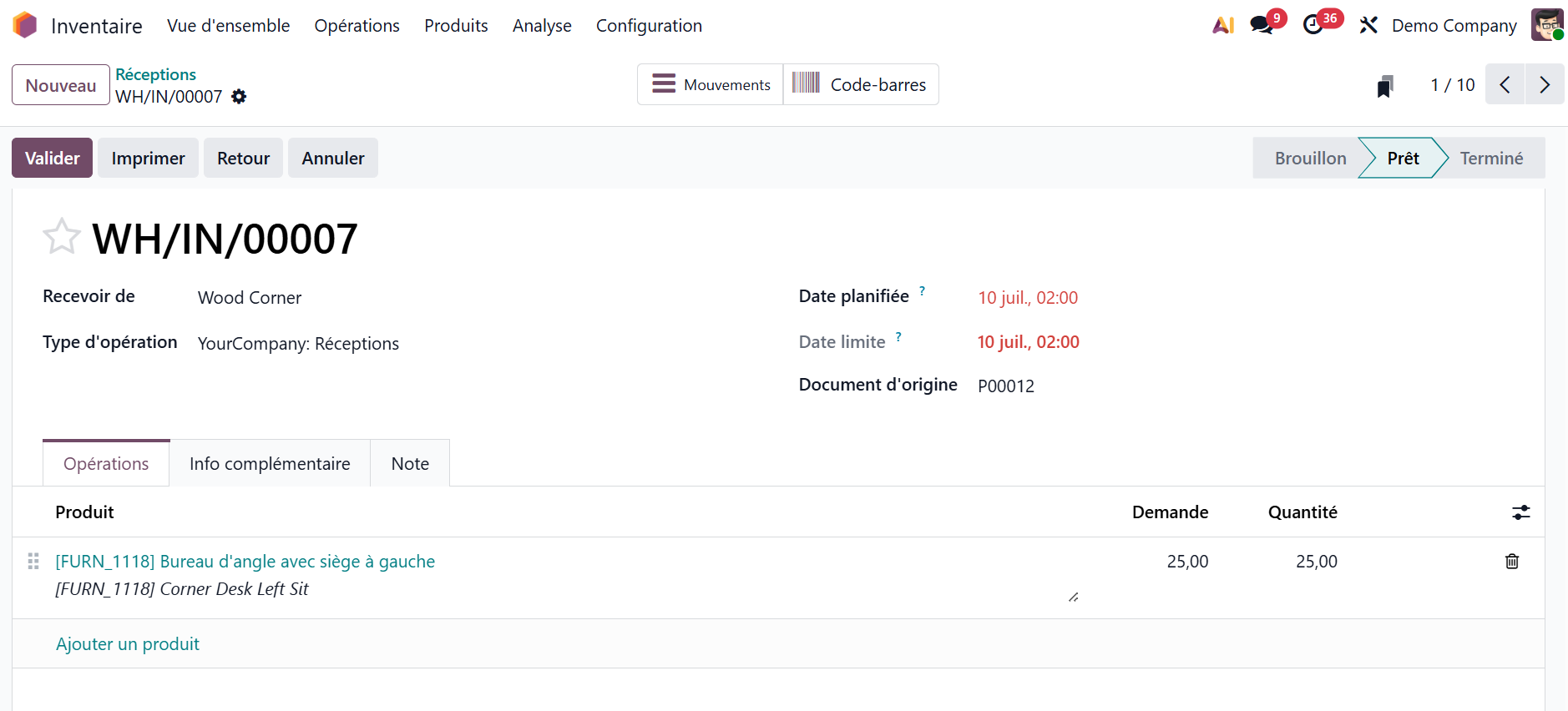
Task: Delete the Corner Desk product line
Action: 1512,562
